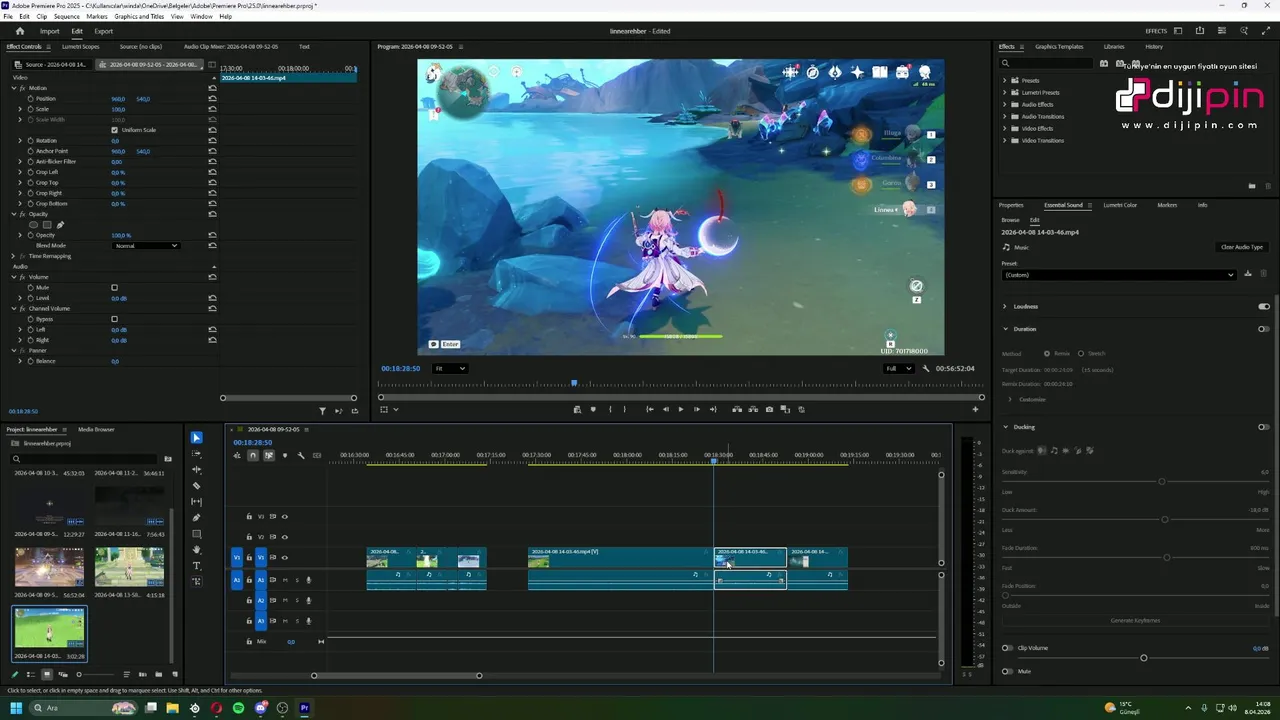This screenshot has height=720, width=1280.
Task: Open the Preset (Custom) dropdown
Action: (1119, 275)
